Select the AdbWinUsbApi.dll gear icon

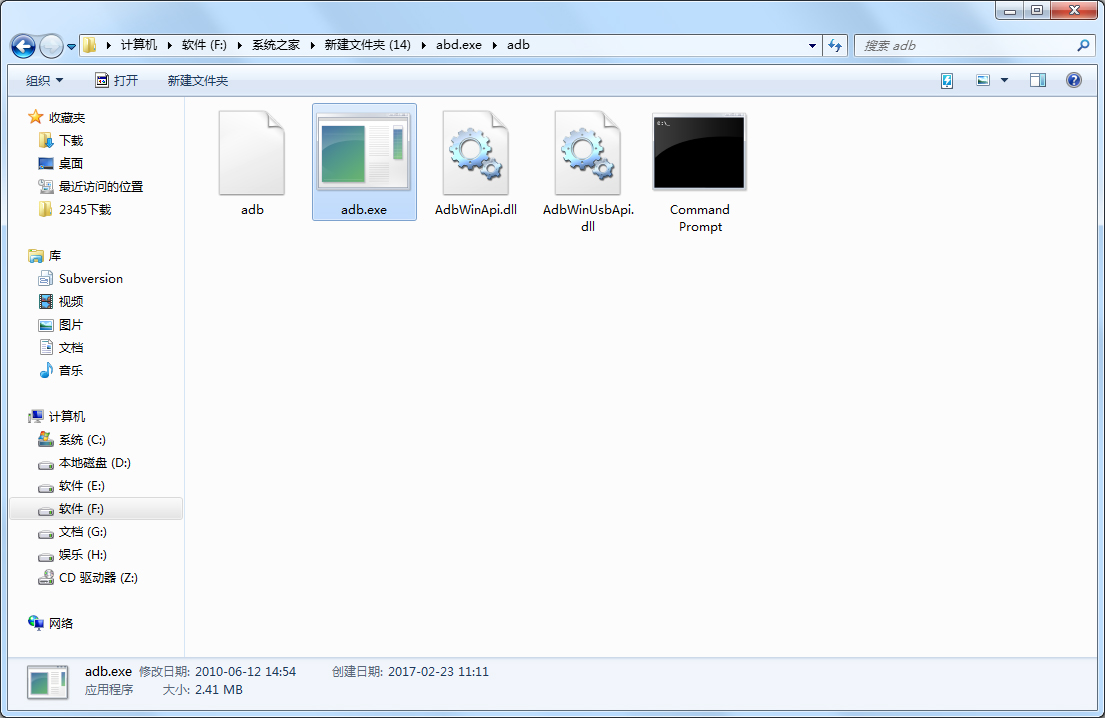pyautogui.click(x=588, y=152)
